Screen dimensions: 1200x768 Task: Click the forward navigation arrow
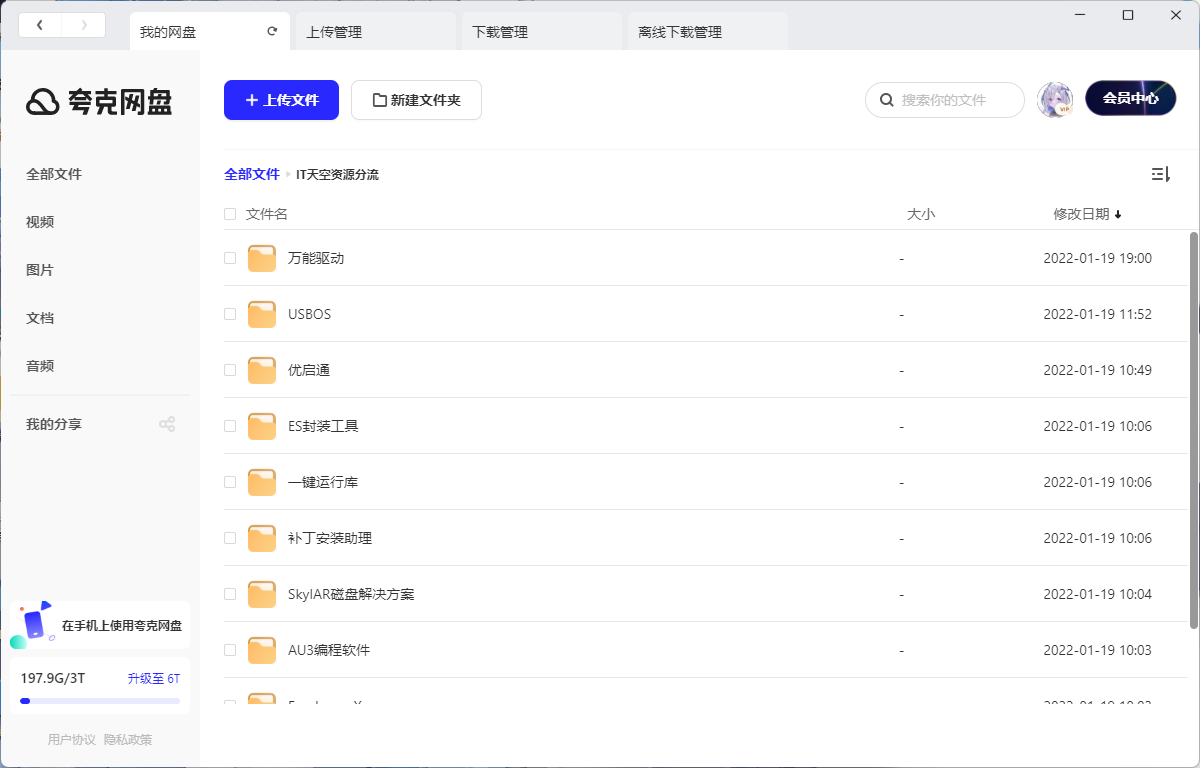(84, 24)
